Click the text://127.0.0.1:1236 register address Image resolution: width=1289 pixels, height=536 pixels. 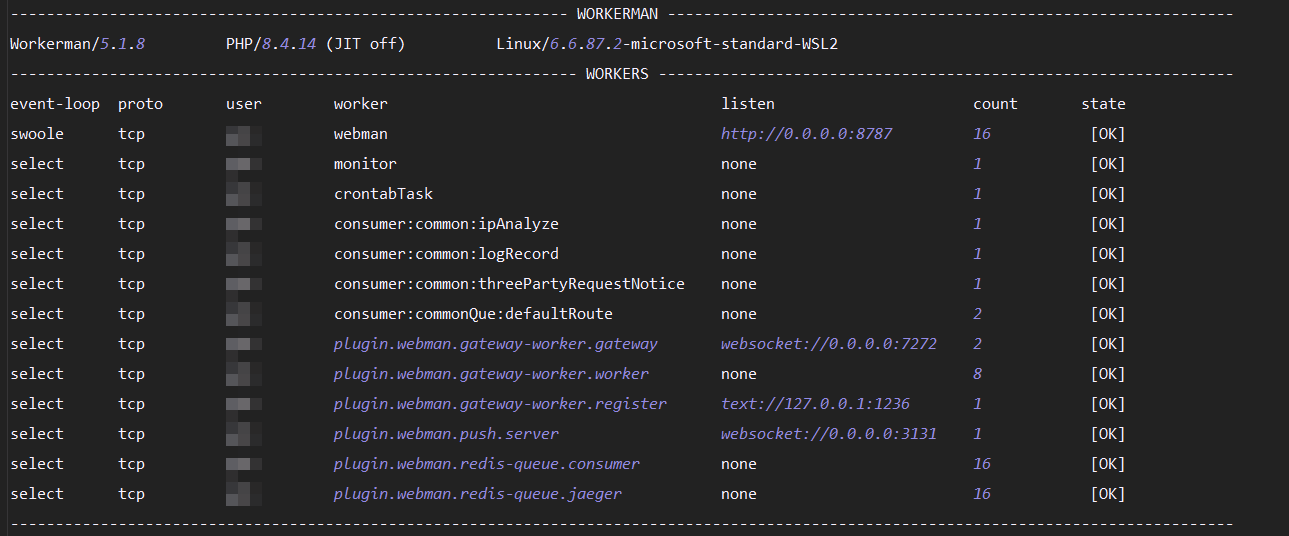pyautogui.click(x=815, y=404)
